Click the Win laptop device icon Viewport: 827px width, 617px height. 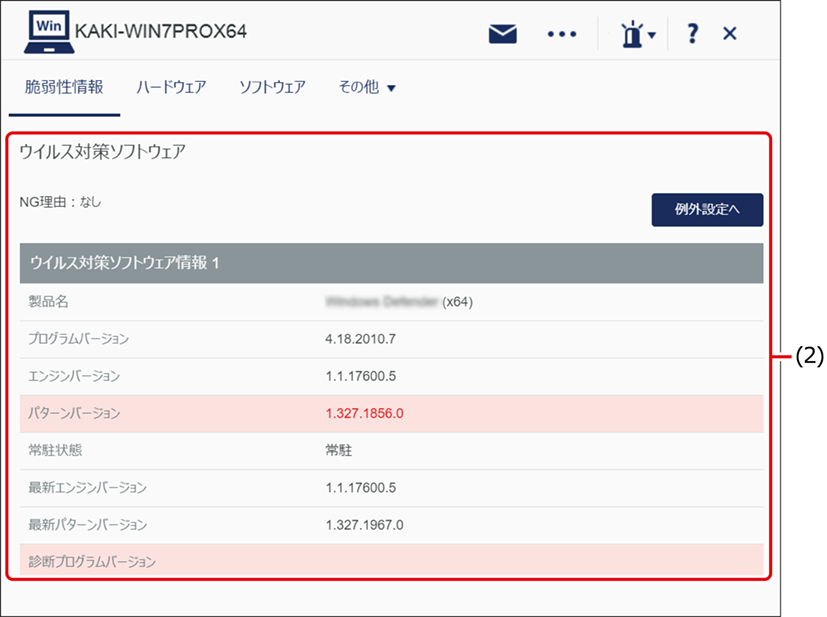(49, 33)
